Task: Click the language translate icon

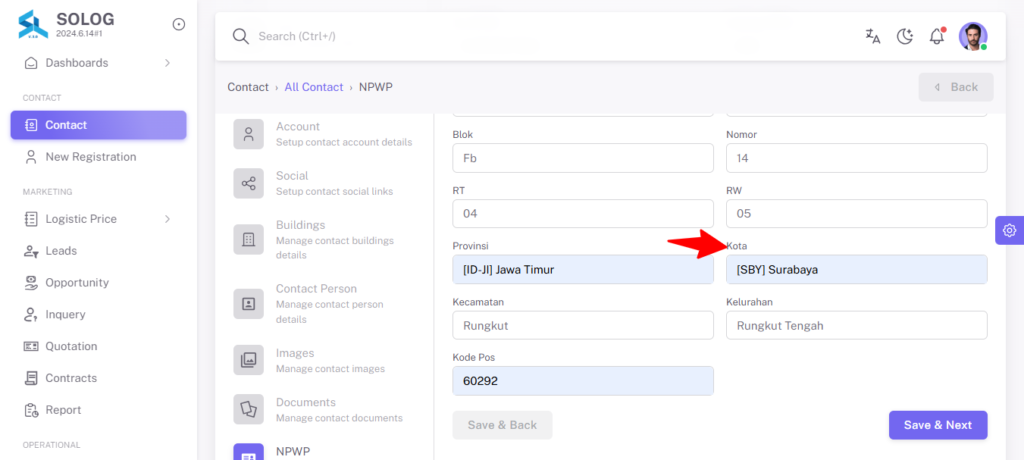Action: pyautogui.click(x=872, y=37)
